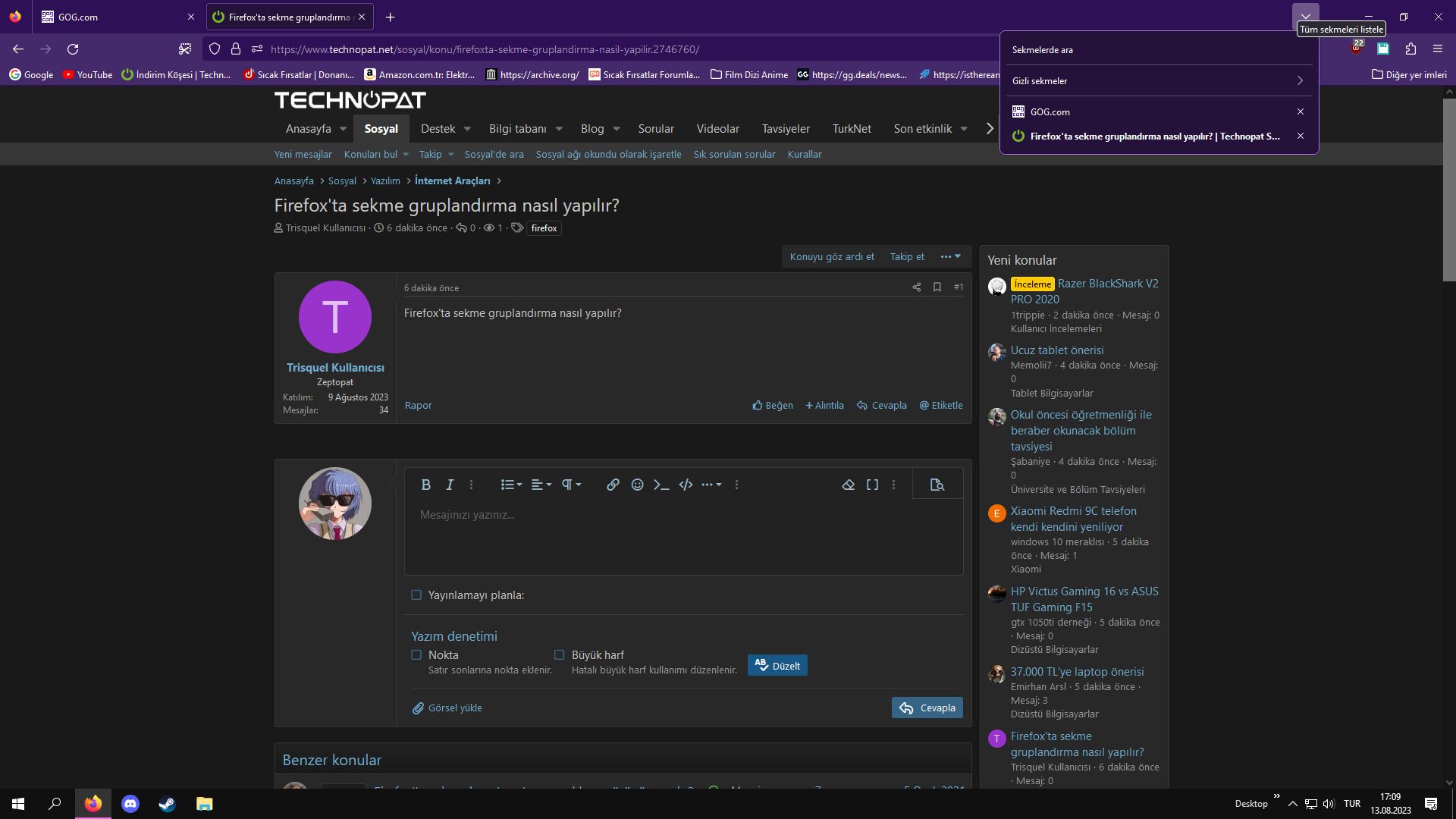Open the Videolar navigation tab
Screen dimensions: 1456x819
pos(717,129)
